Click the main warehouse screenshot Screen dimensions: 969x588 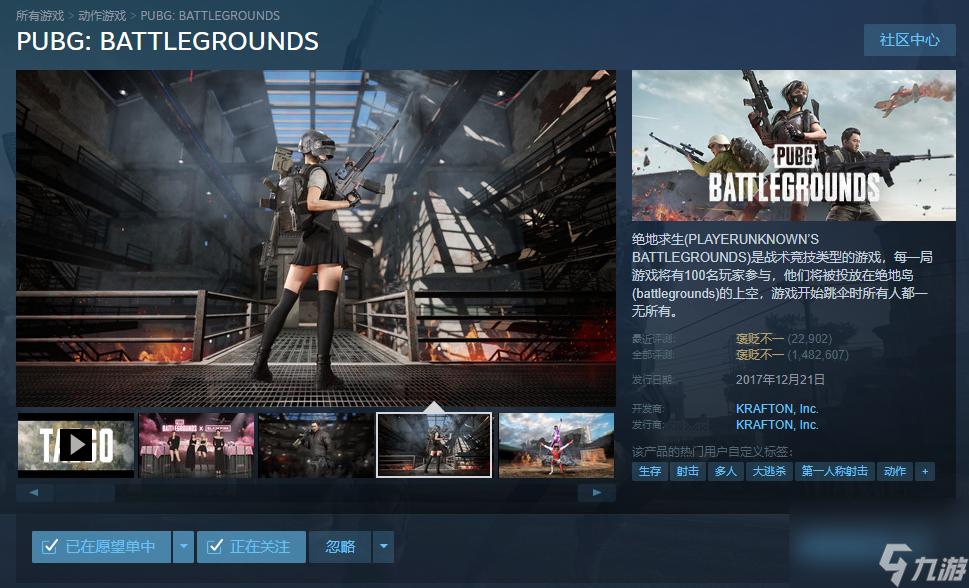point(316,238)
